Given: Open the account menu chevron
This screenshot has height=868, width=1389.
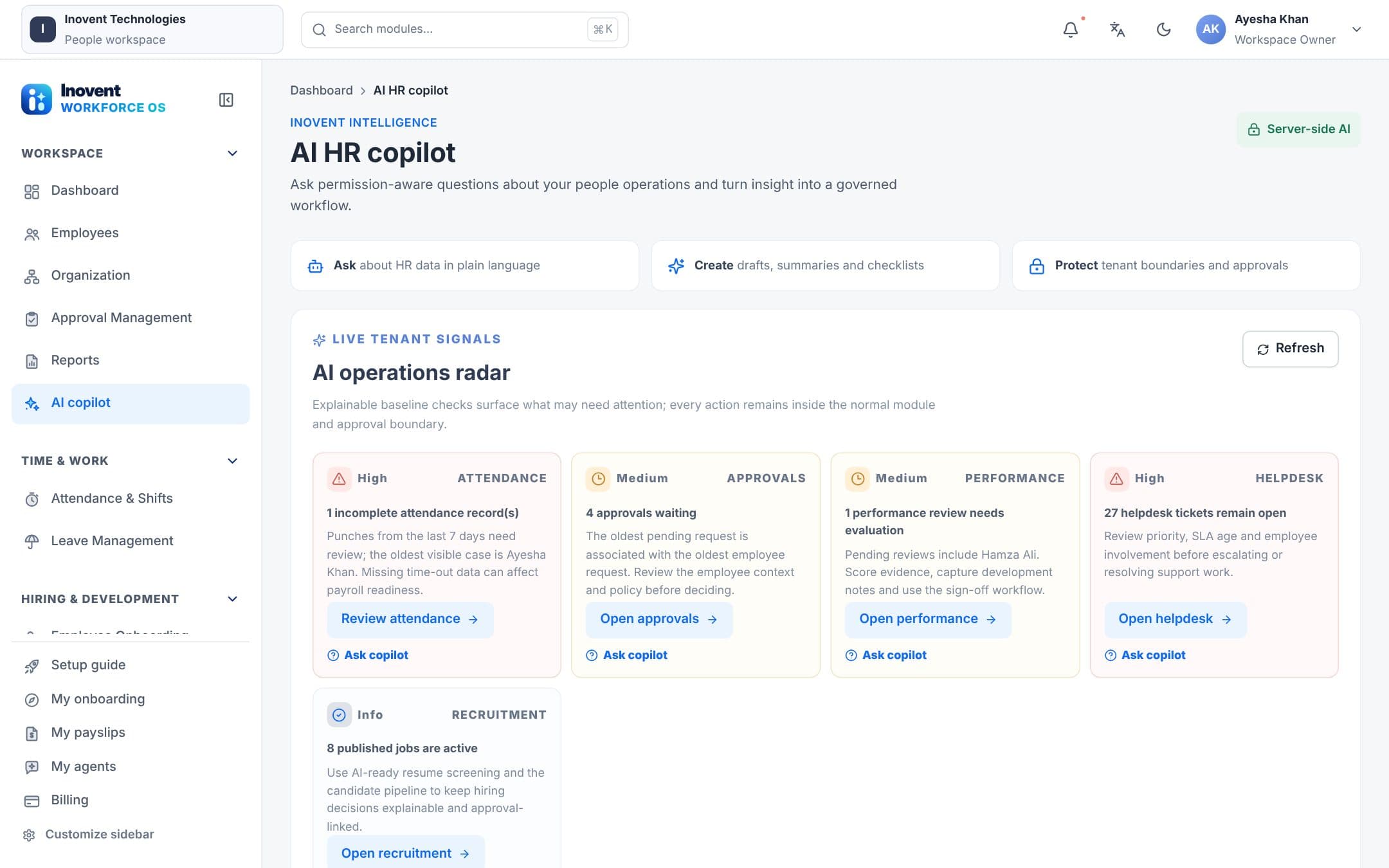Looking at the screenshot, I should pyautogui.click(x=1356, y=30).
